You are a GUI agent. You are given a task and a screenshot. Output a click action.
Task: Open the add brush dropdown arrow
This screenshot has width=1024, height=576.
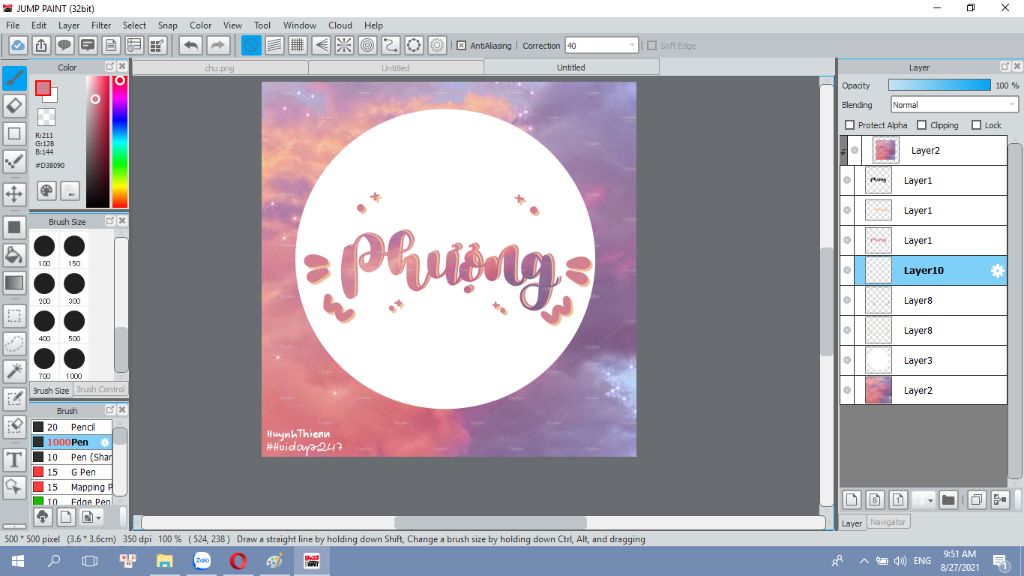click(98, 518)
